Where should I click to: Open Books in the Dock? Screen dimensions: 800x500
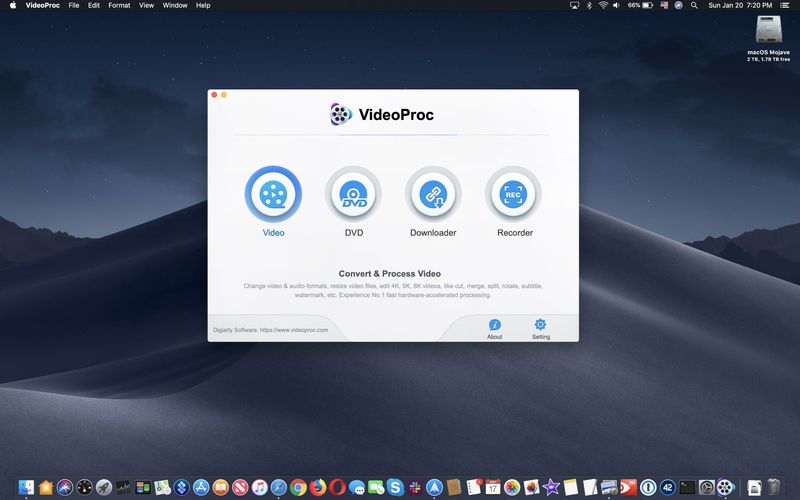(x=220, y=487)
